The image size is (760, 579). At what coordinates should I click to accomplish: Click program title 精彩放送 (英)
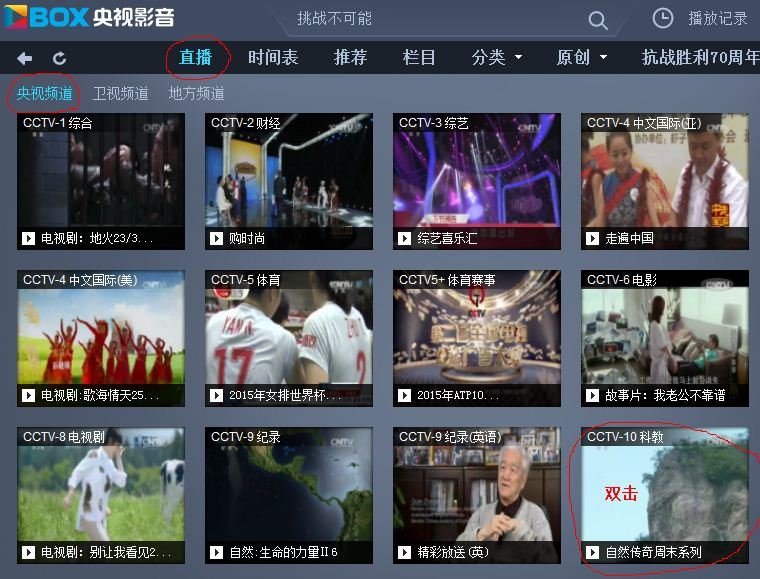click(453, 552)
